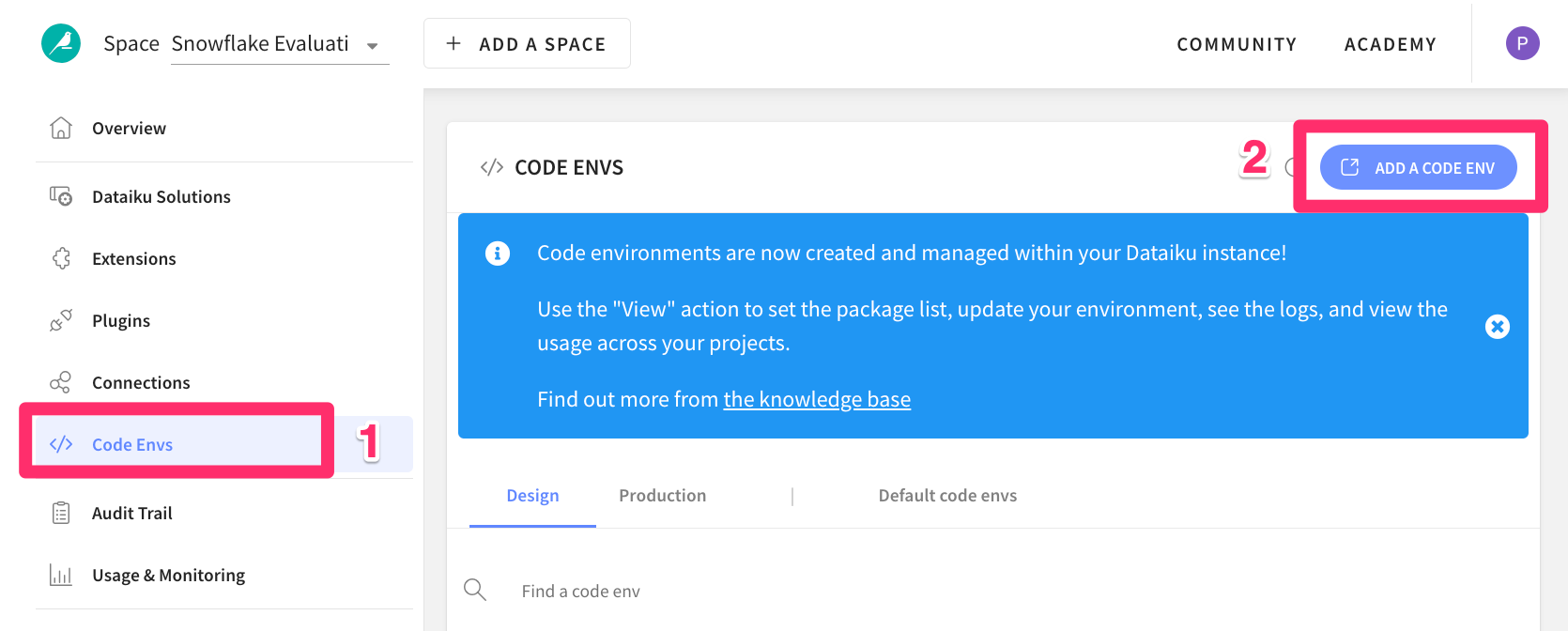
Task: Select the Dataiku Solutions sidebar icon
Action: 61,196
